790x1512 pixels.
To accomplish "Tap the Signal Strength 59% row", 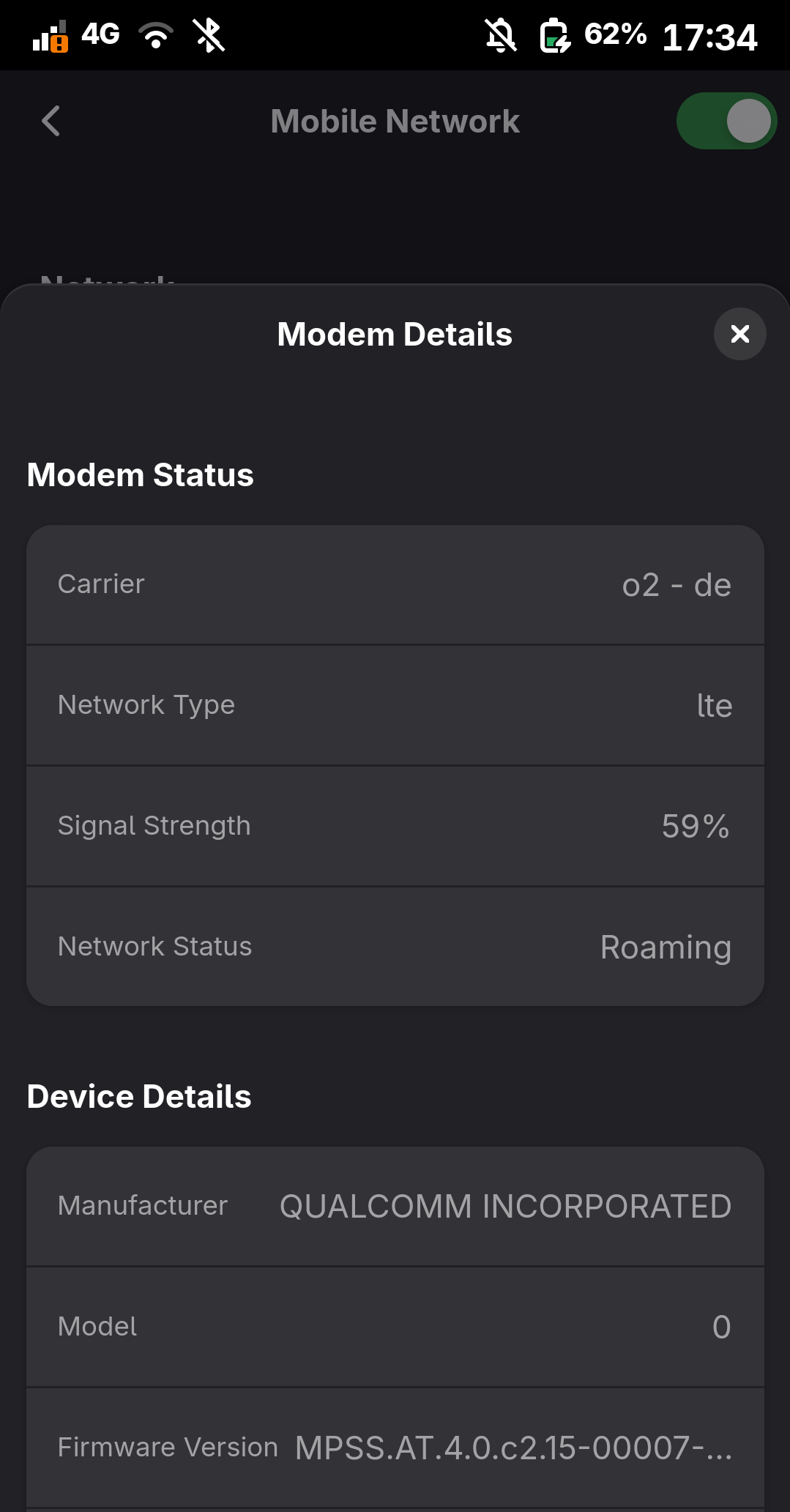I will pos(395,826).
